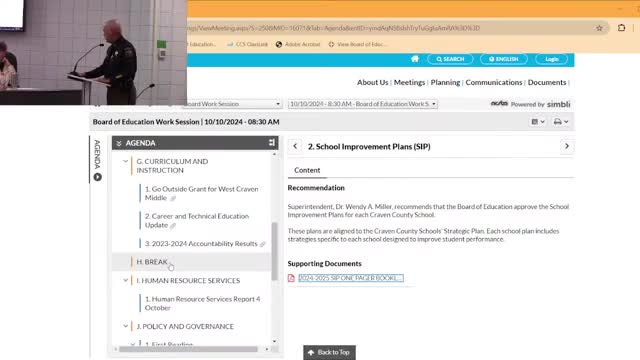The width and height of the screenshot is (640, 360).
Task: Click the agenda scroll up arrow
Action: coord(274,154)
